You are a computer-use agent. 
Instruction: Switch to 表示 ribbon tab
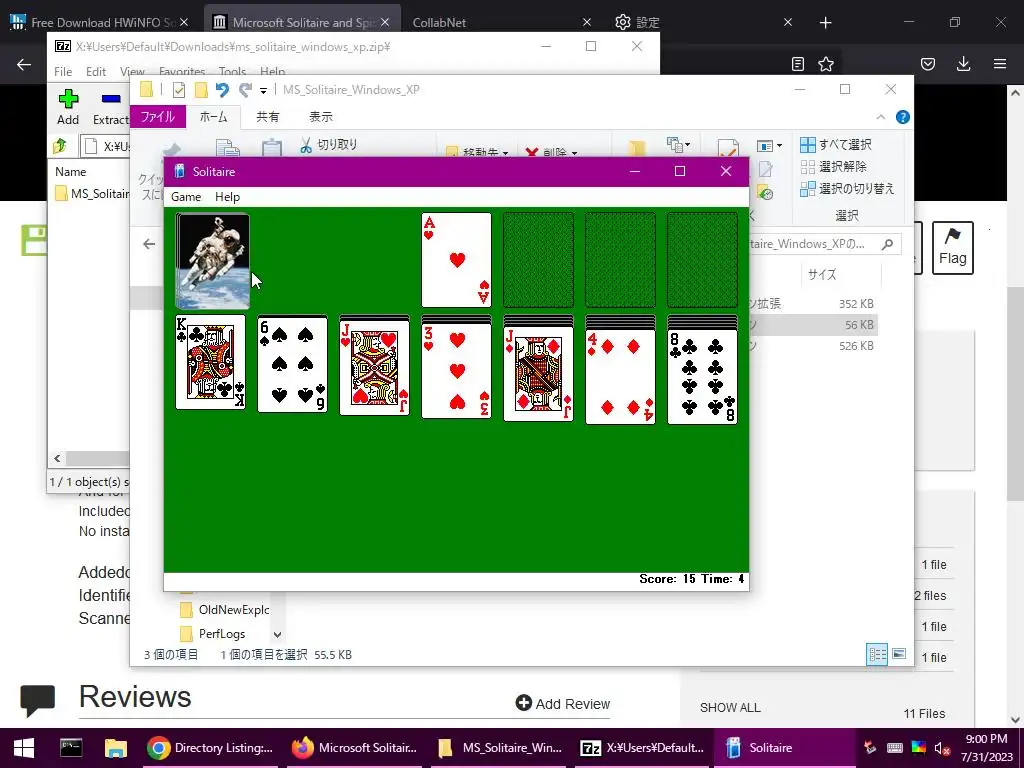point(321,117)
